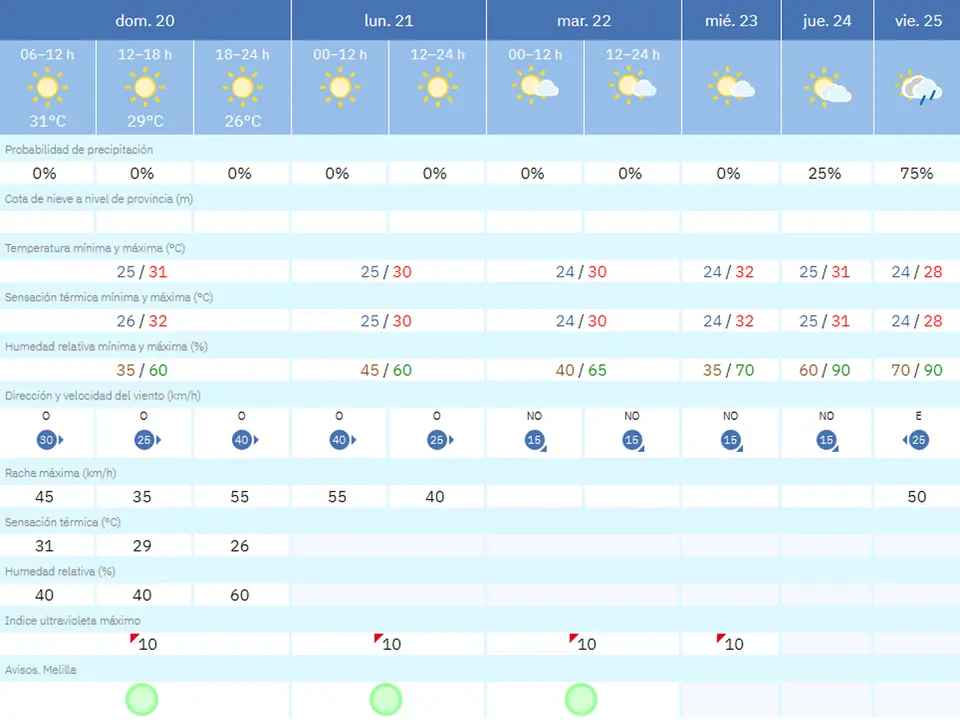Image resolution: width=960 pixels, height=720 pixels.
Task: Click the gust value 45 for 06–12 h
Action: click(x=44, y=497)
